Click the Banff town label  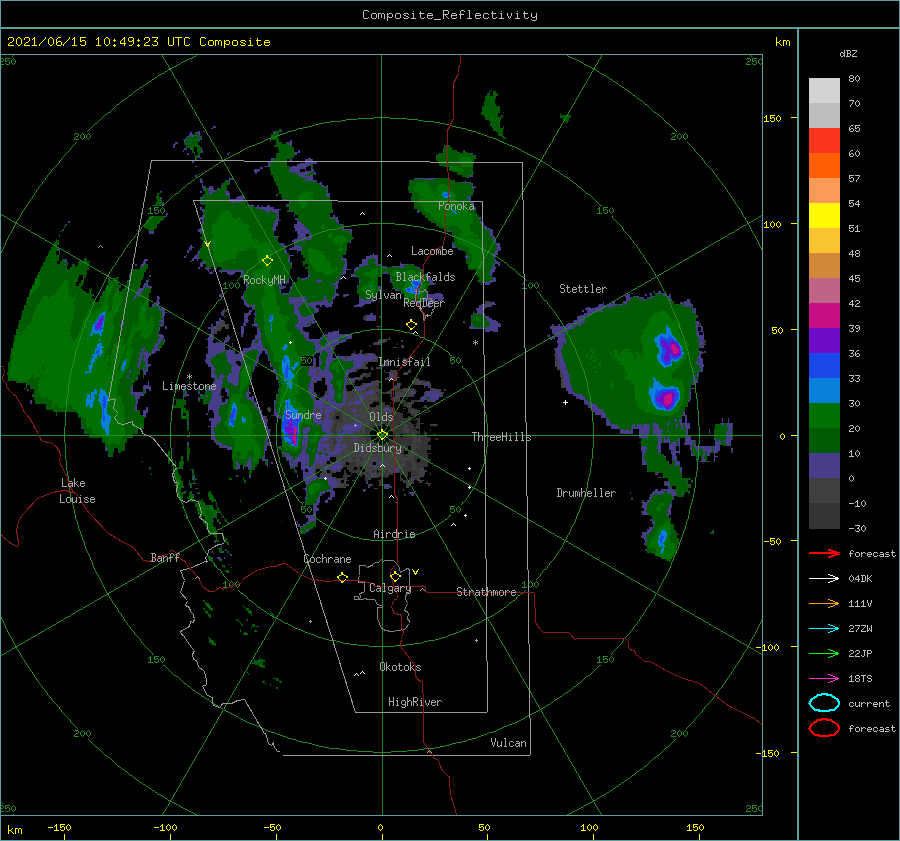coord(165,557)
